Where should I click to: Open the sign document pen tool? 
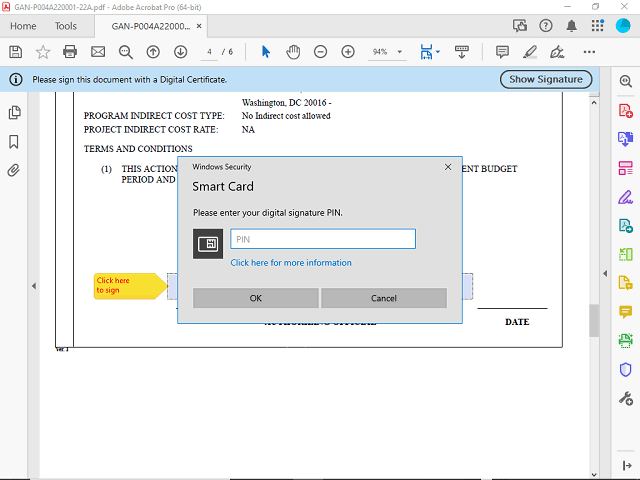pos(557,52)
